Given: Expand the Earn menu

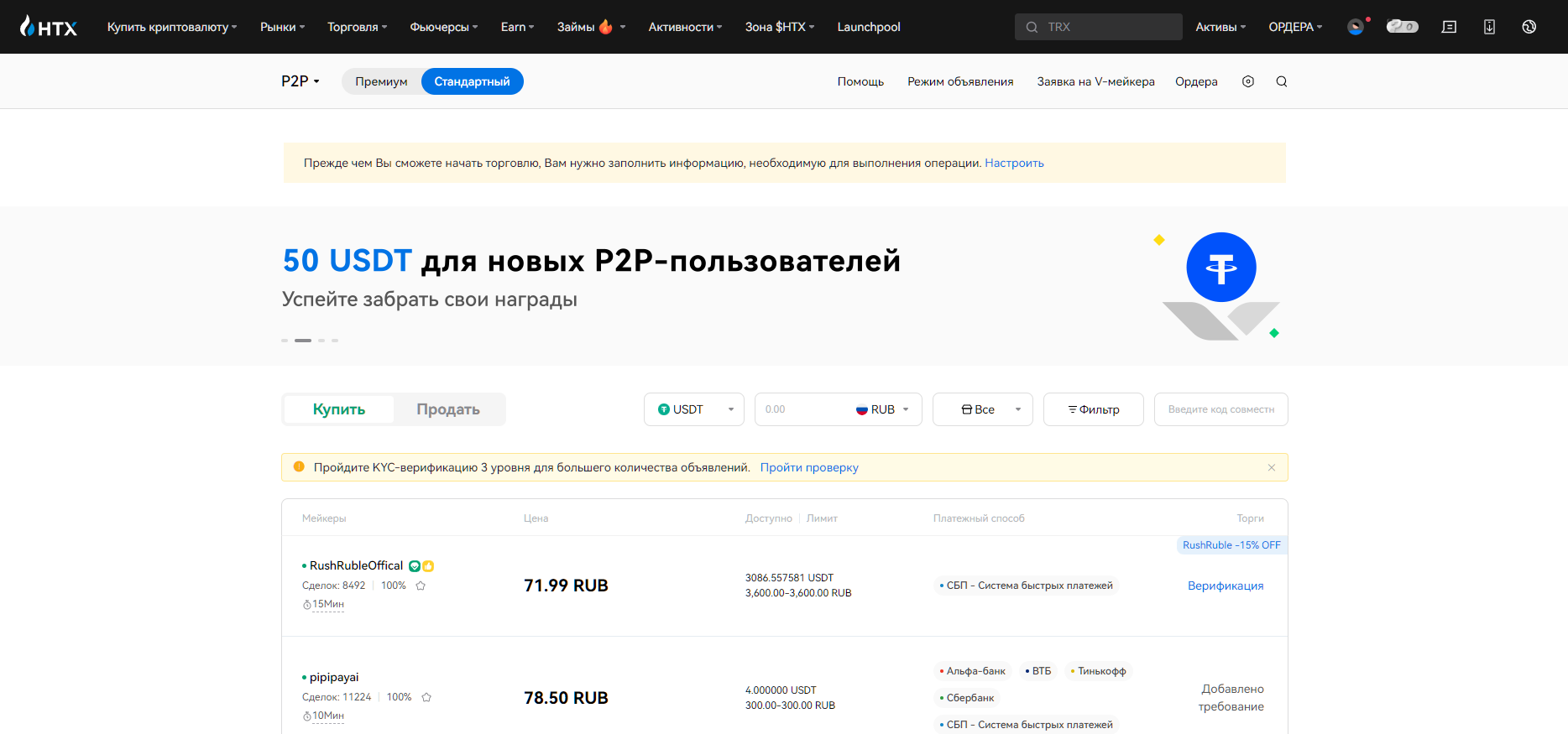Looking at the screenshot, I should [517, 27].
